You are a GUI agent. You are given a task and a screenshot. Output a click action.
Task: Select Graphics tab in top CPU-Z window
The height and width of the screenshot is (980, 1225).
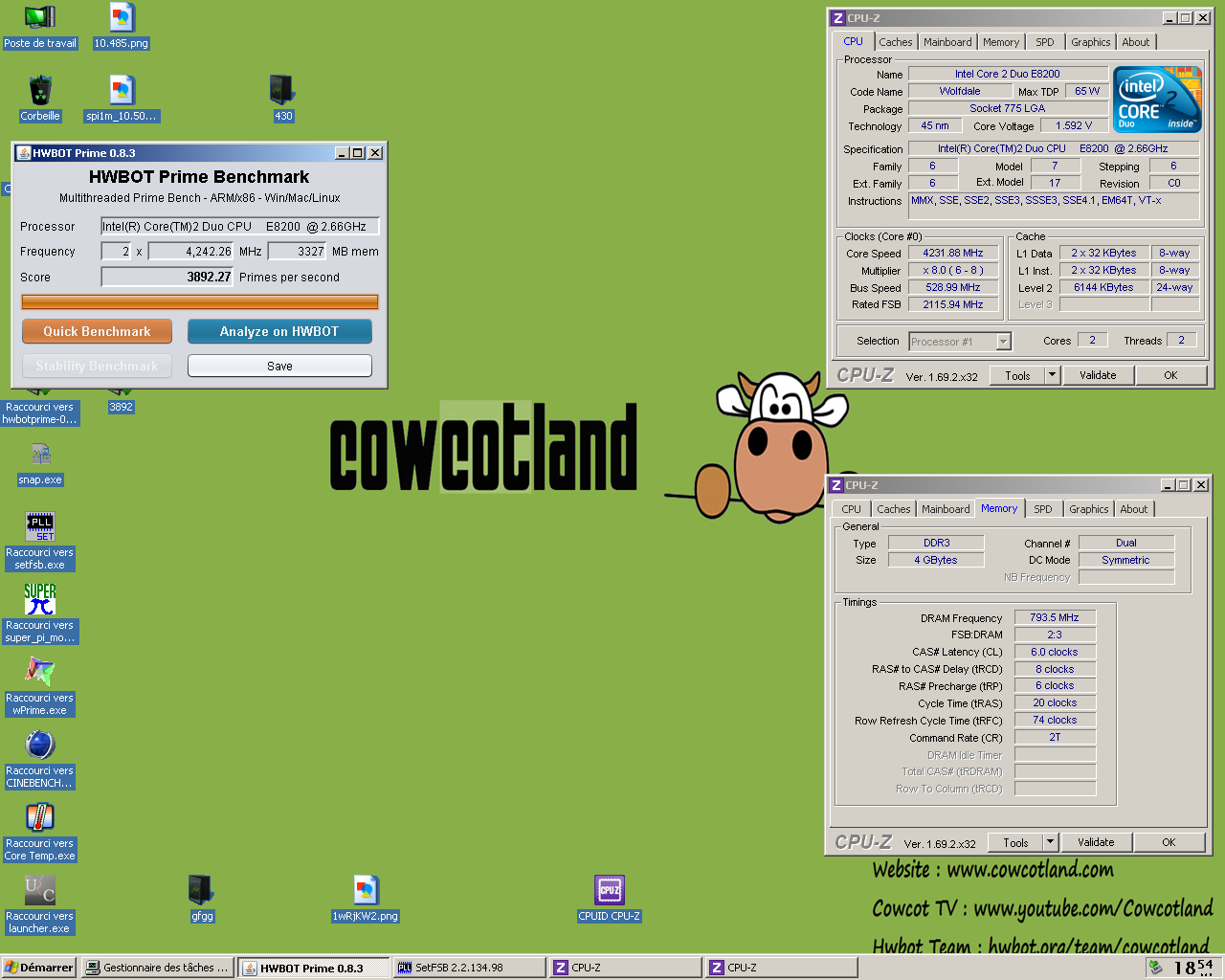pyautogui.click(x=1090, y=42)
